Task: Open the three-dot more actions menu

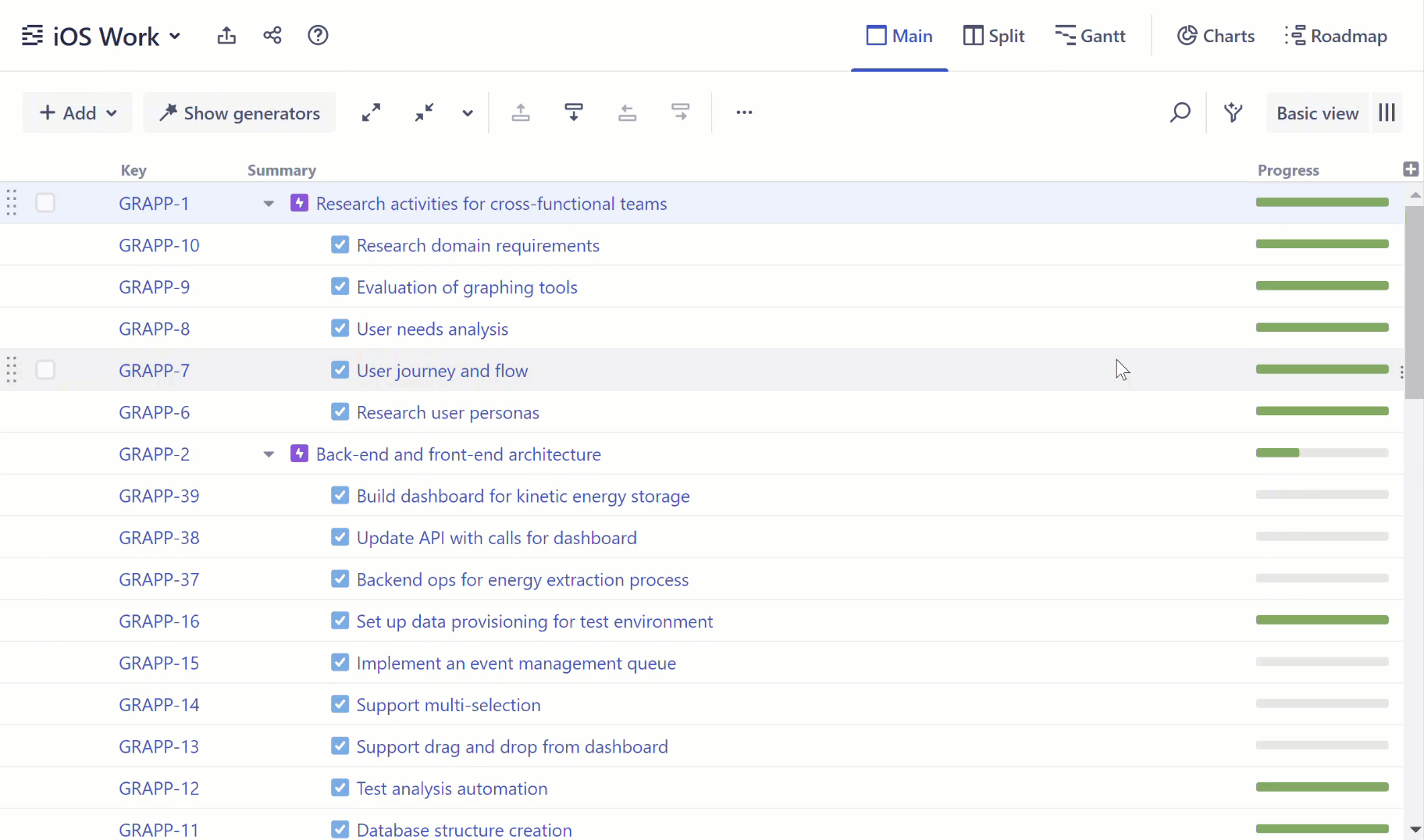Action: (744, 113)
